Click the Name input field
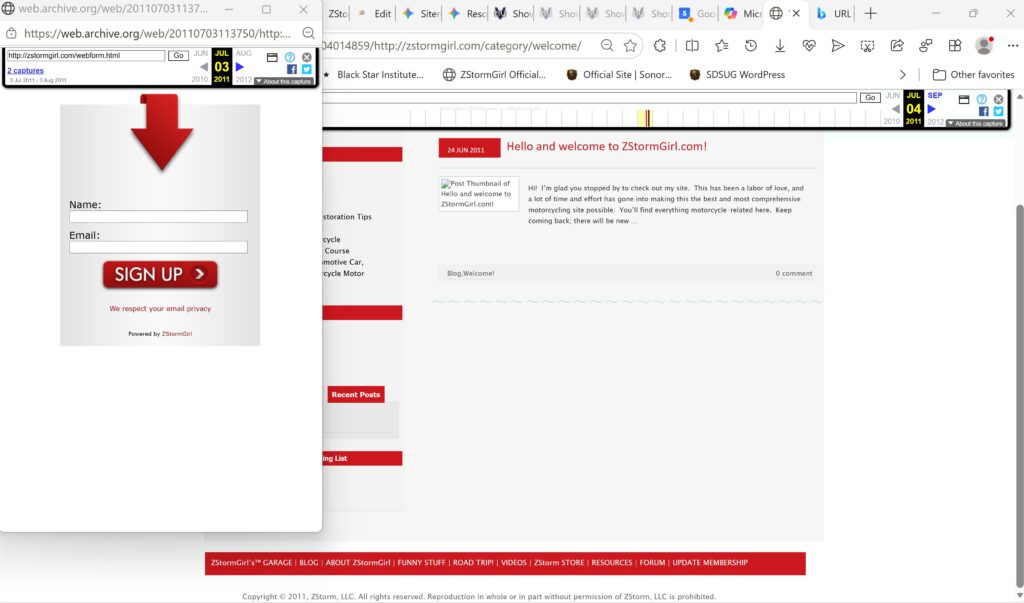Image resolution: width=1024 pixels, height=603 pixels. tap(159, 216)
